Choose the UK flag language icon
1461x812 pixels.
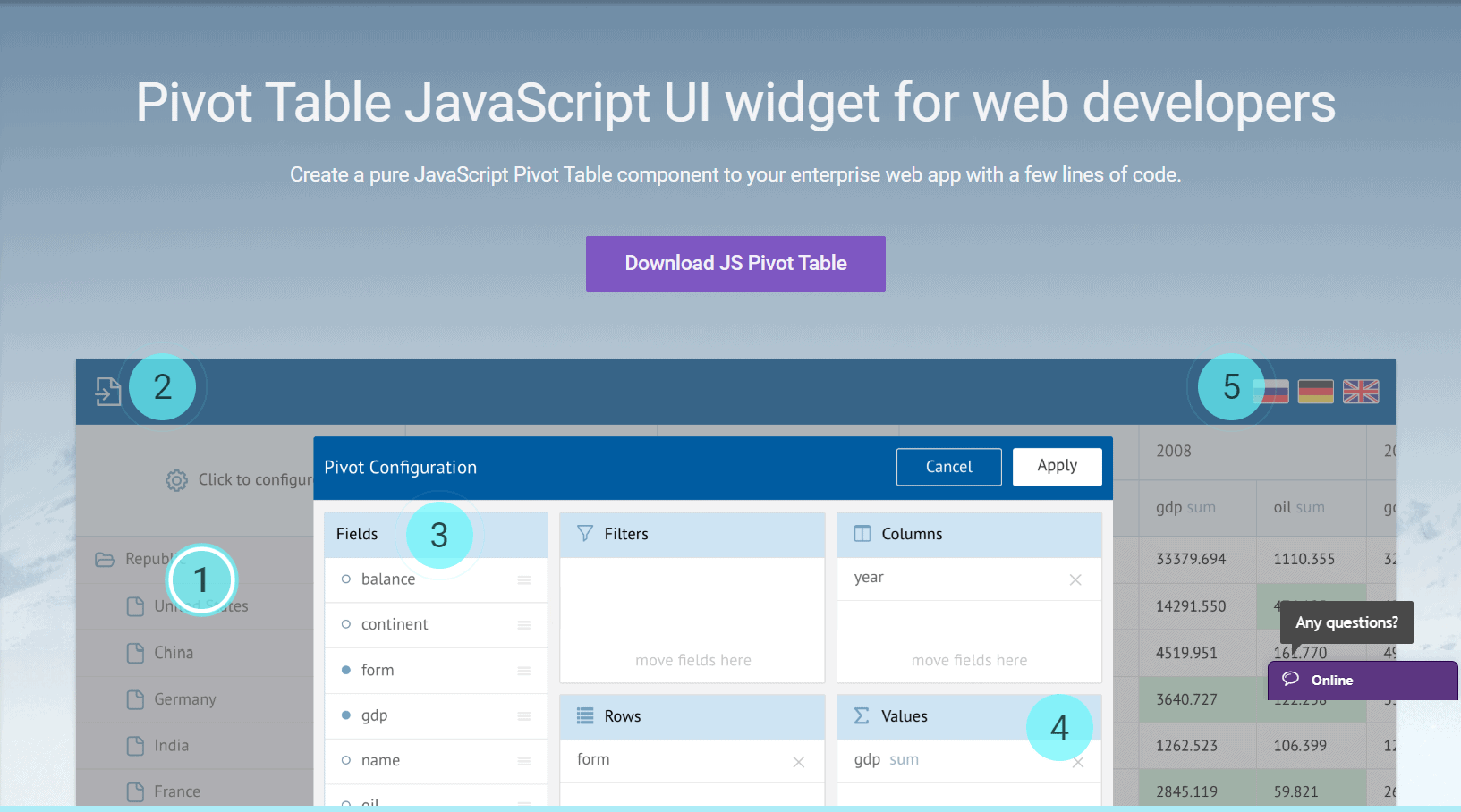pyautogui.click(x=1361, y=392)
